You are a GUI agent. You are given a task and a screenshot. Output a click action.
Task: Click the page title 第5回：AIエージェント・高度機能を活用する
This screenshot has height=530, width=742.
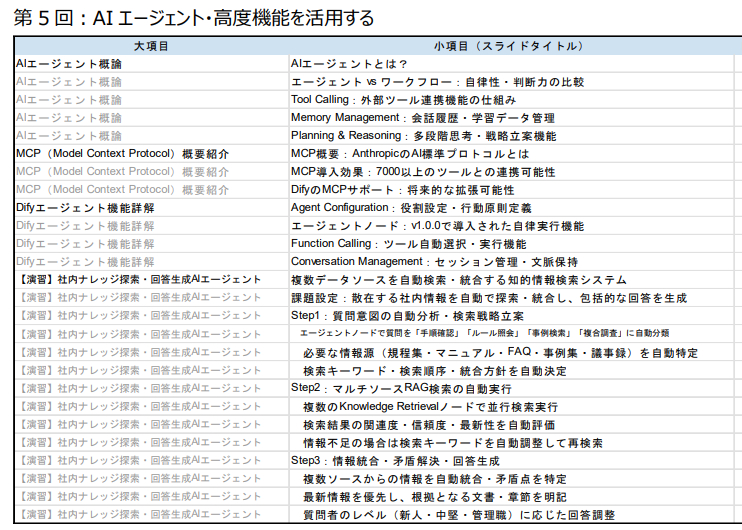click(x=192, y=18)
